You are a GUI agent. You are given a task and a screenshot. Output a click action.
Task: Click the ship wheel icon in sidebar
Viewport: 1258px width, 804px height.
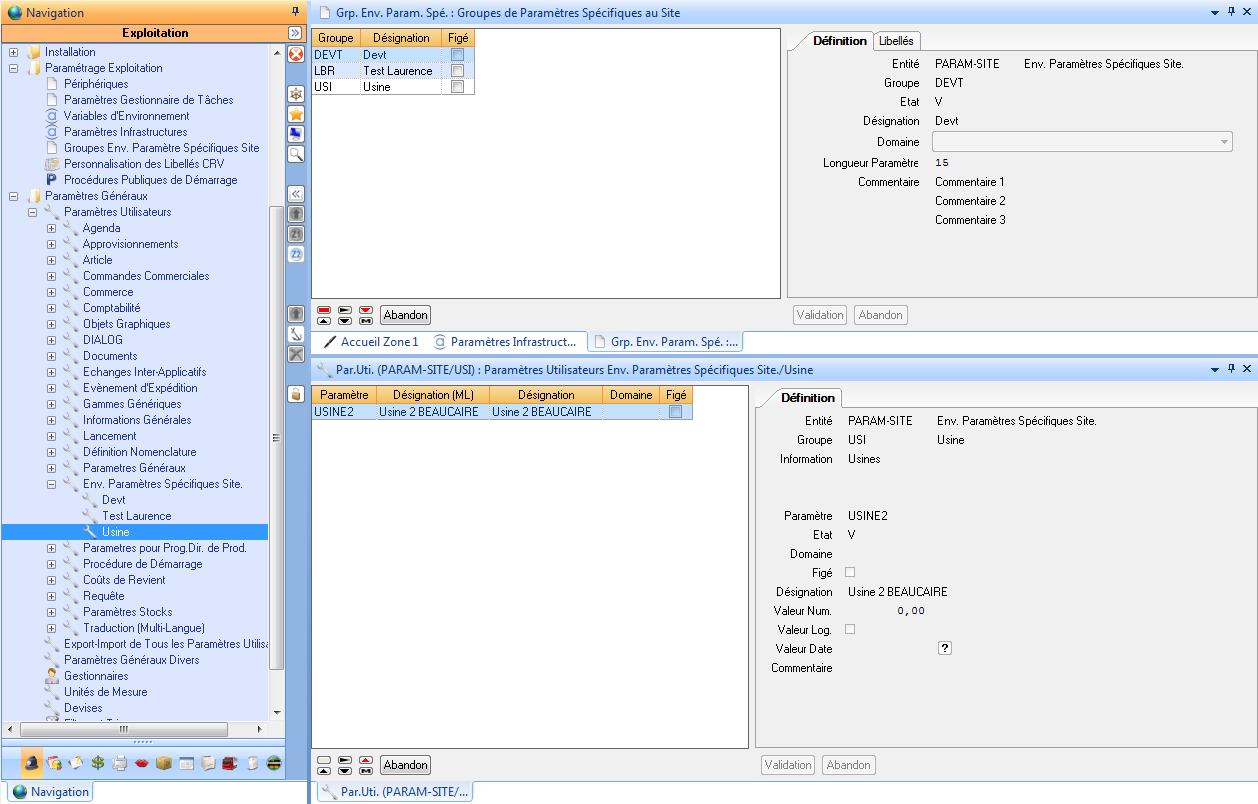pos(296,94)
